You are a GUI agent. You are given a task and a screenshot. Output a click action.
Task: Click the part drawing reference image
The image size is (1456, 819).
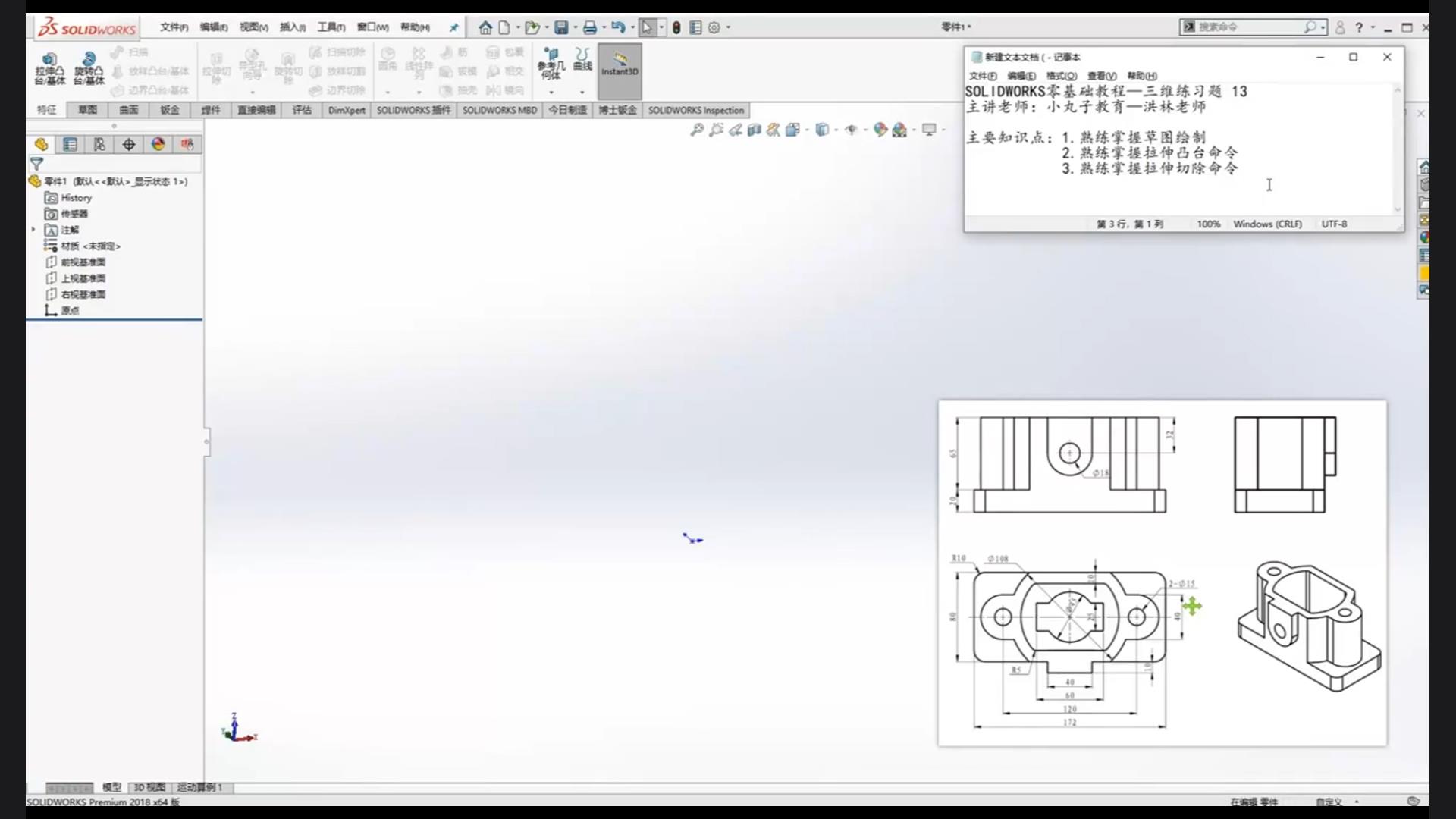[x=1163, y=573]
